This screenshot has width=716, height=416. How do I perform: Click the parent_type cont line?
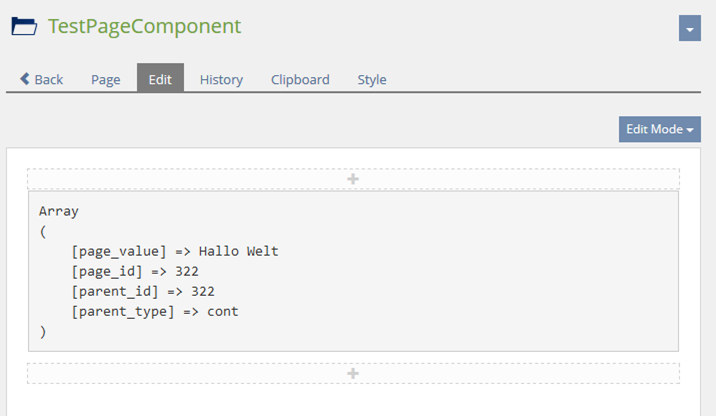pos(155,311)
